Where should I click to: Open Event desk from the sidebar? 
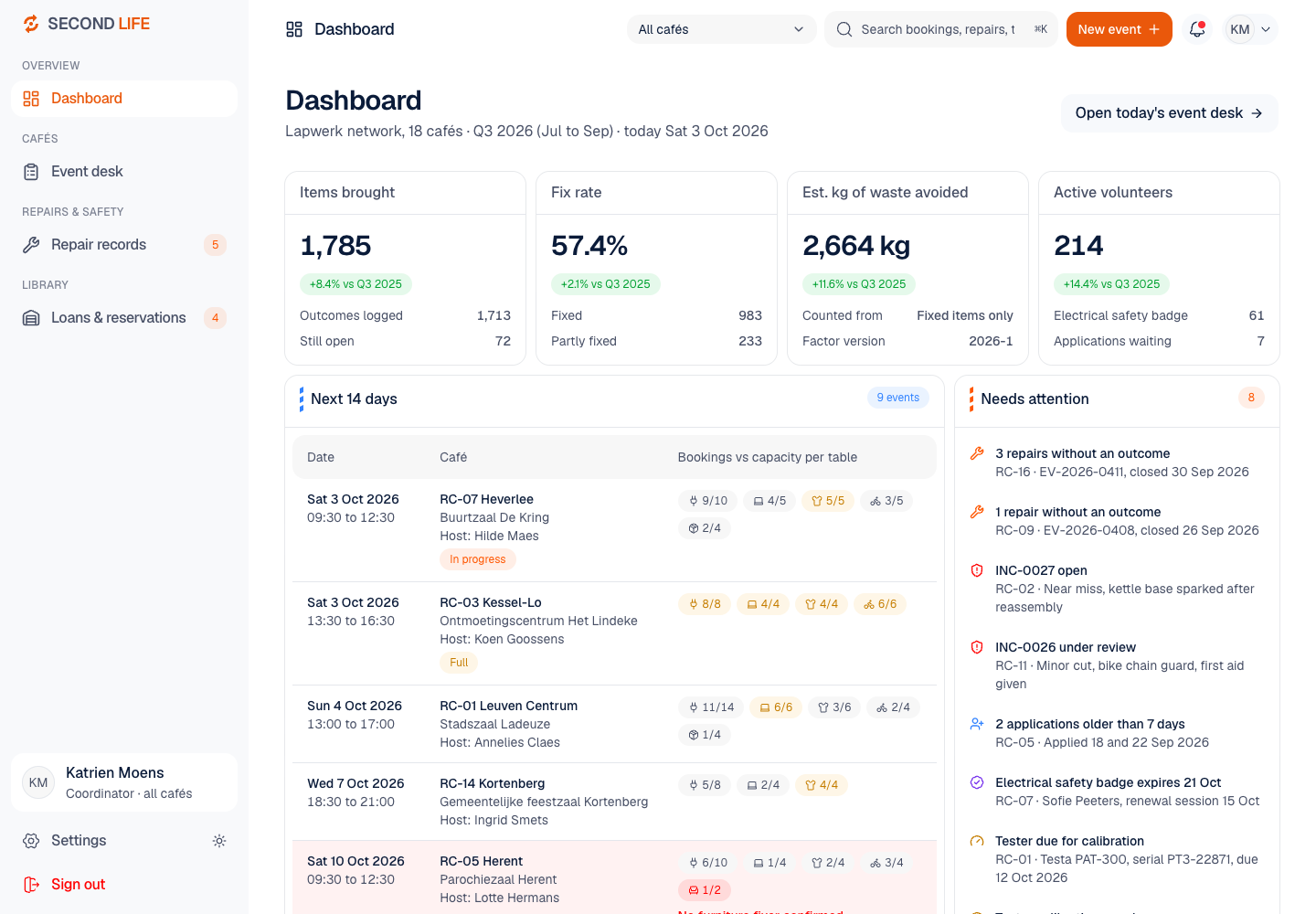point(124,172)
